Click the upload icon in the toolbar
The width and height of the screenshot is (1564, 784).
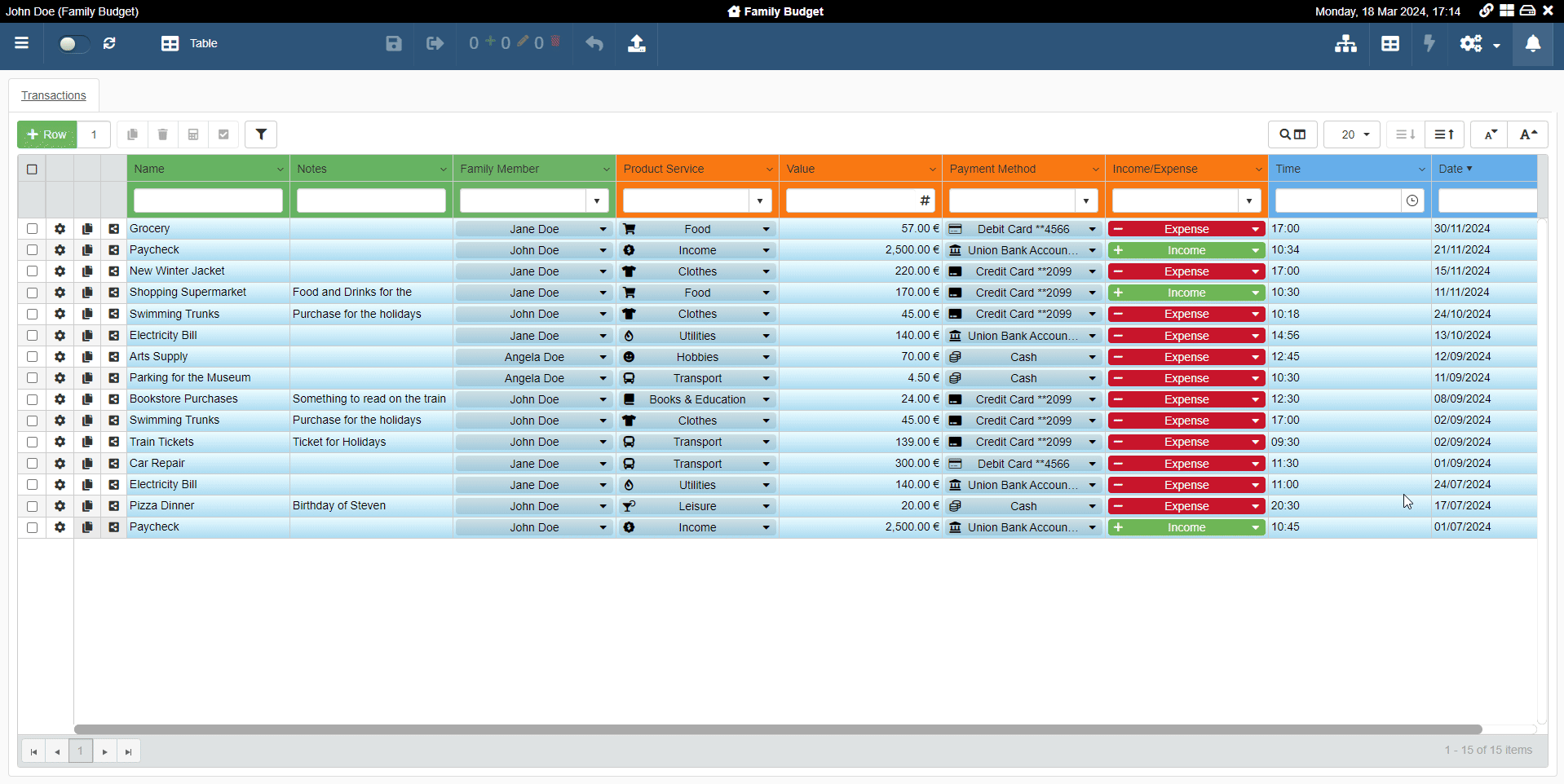click(x=637, y=43)
